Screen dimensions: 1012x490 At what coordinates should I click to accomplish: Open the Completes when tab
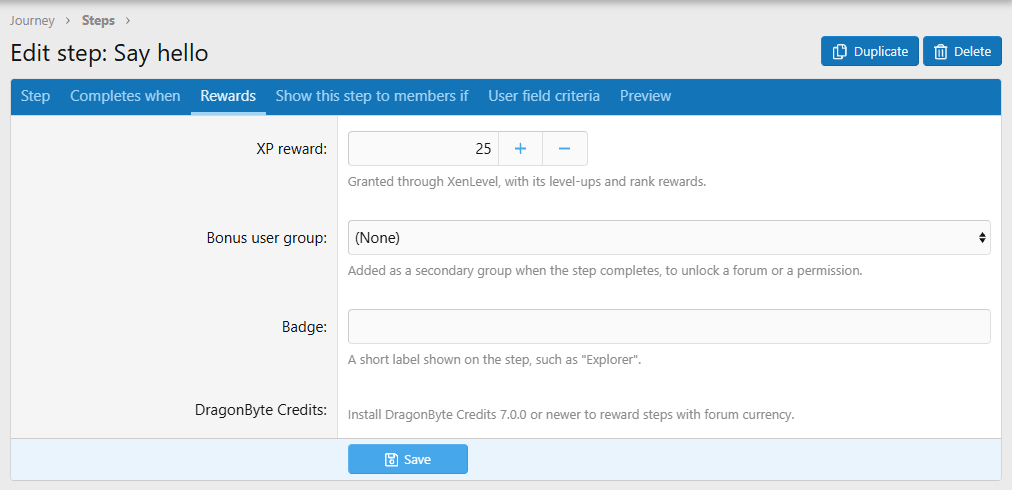point(125,96)
